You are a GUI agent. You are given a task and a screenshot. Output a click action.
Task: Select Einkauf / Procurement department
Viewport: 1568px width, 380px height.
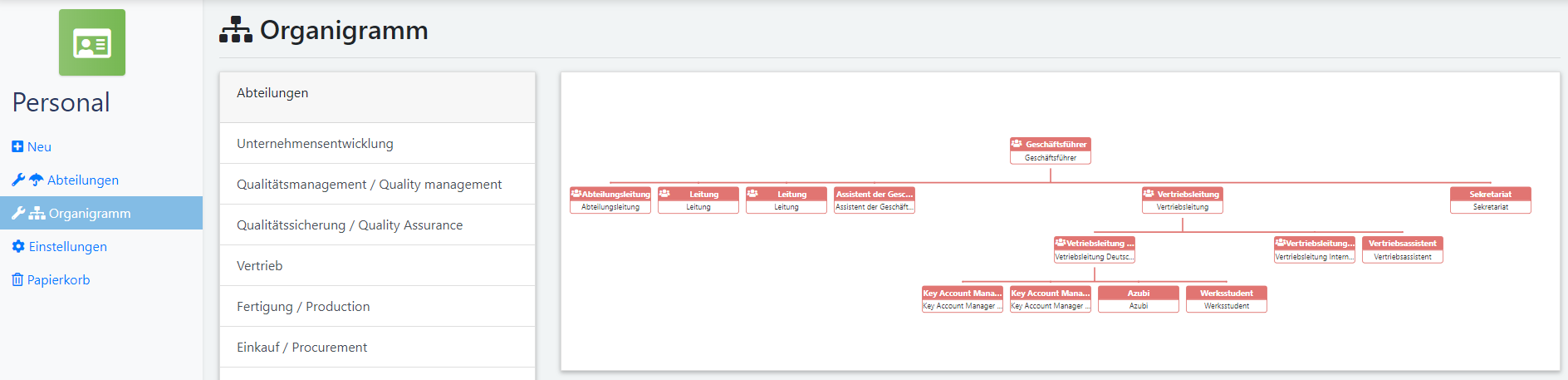[x=377, y=347]
